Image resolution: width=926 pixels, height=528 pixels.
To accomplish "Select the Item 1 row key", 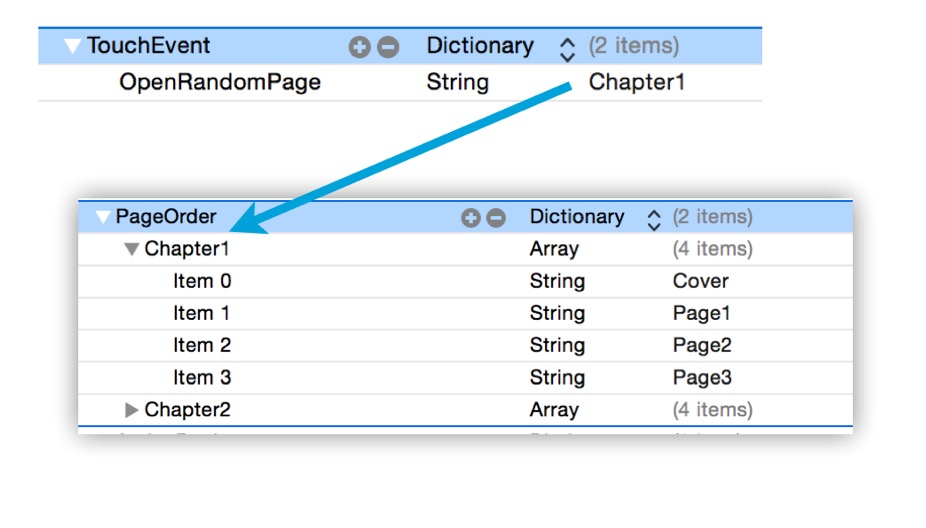I will pyautogui.click(x=202, y=314).
